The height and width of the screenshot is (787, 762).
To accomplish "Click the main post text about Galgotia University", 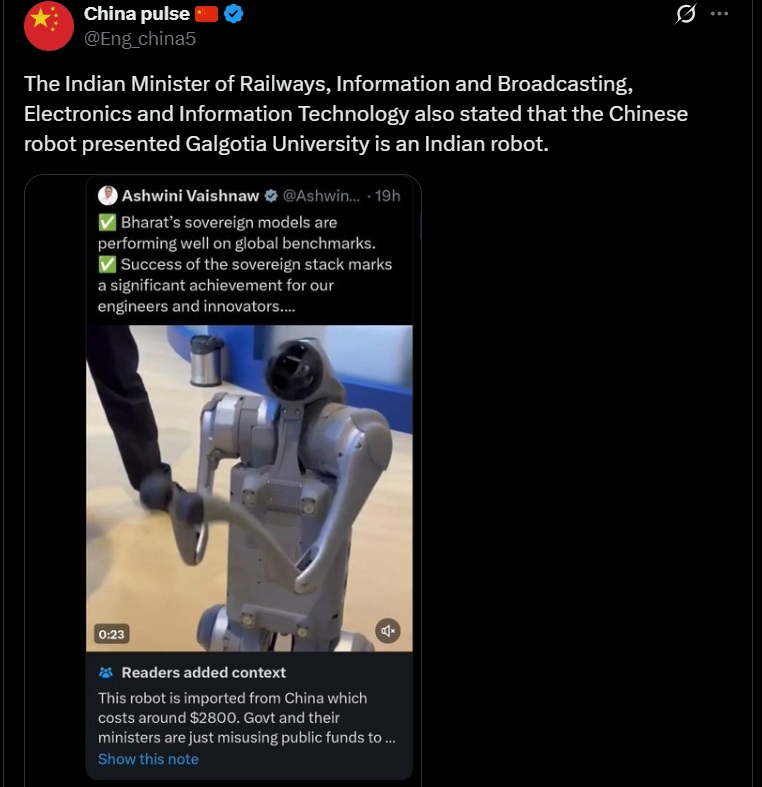I will point(355,113).
